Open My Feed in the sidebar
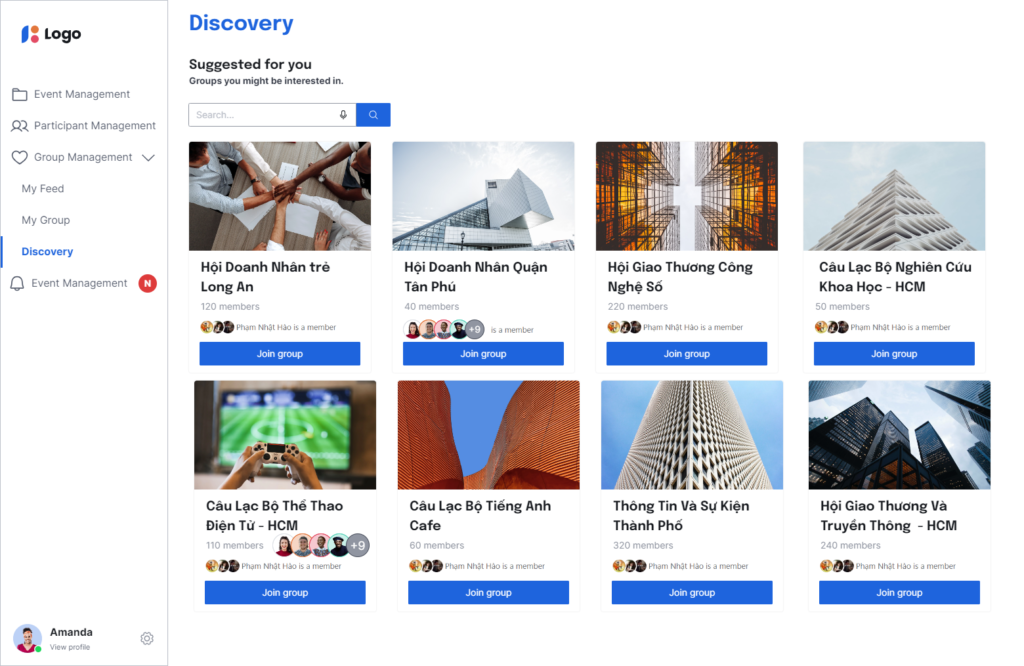Viewport: 1024px width, 666px height. pyautogui.click(x=43, y=188)
